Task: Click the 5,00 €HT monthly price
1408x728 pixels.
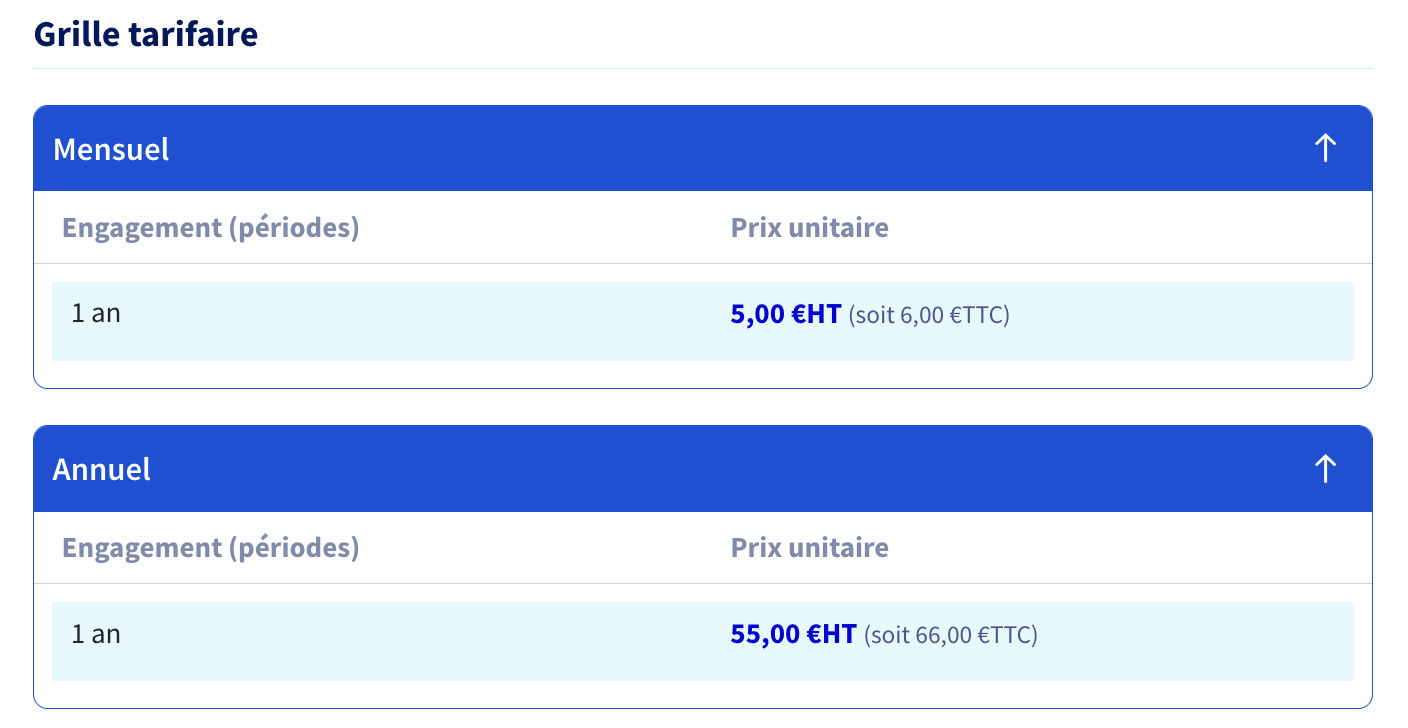Action: click(786, 315)
